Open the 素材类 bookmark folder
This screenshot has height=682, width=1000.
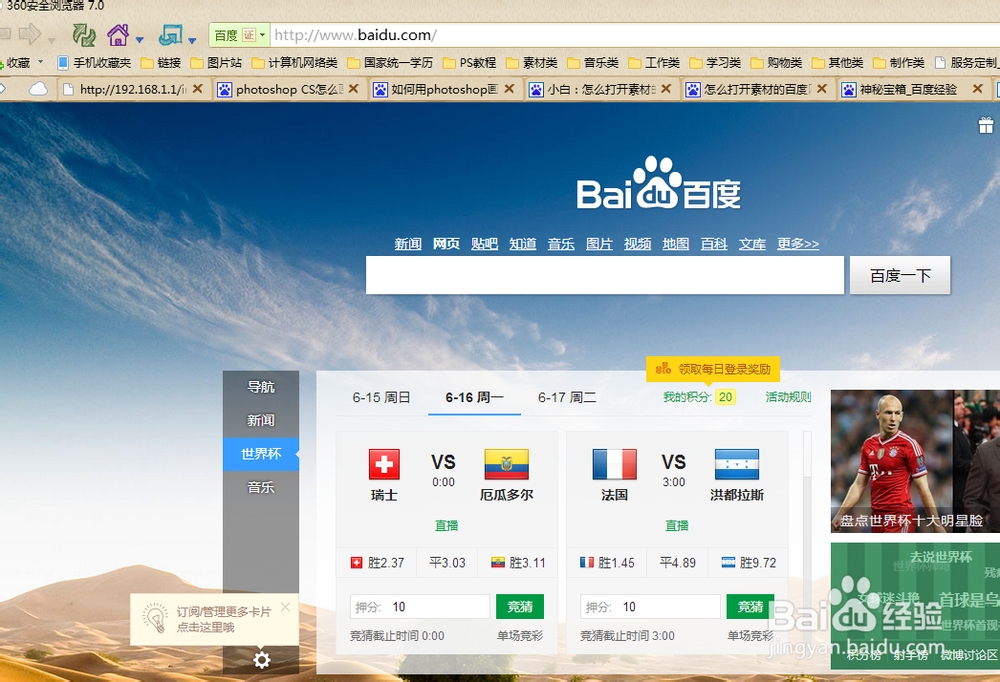click(532, 63)
